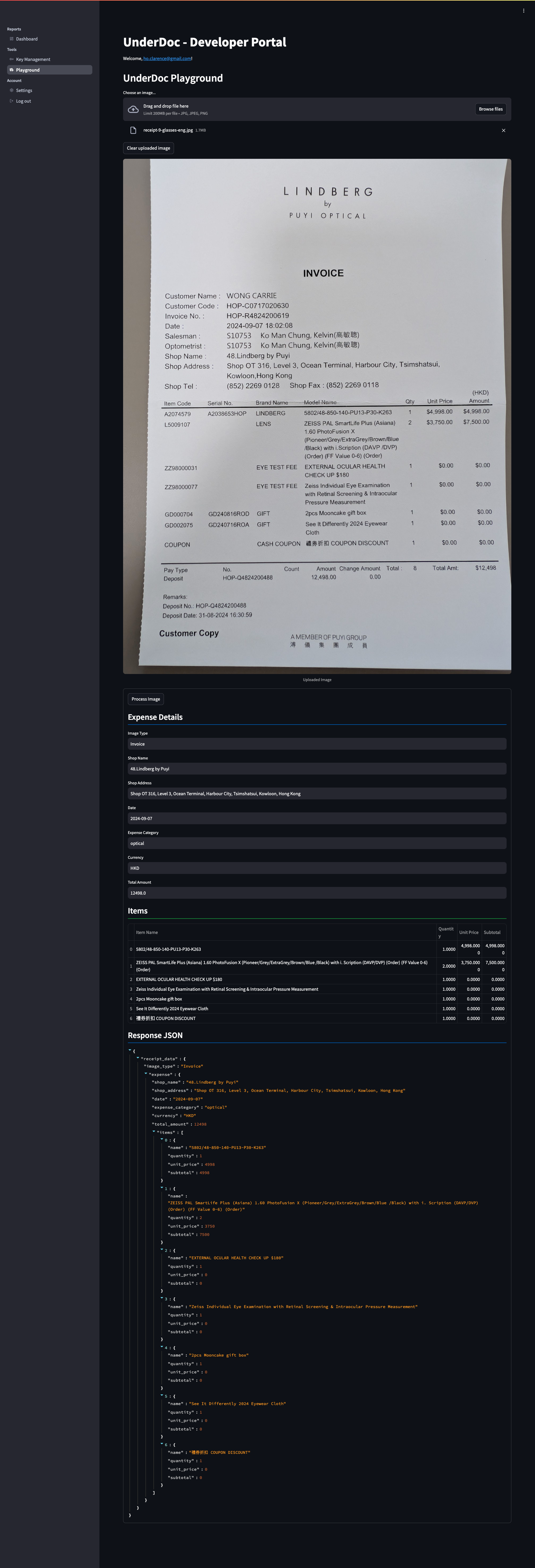Click the Drag and drop file here area

tap(317, 109)
